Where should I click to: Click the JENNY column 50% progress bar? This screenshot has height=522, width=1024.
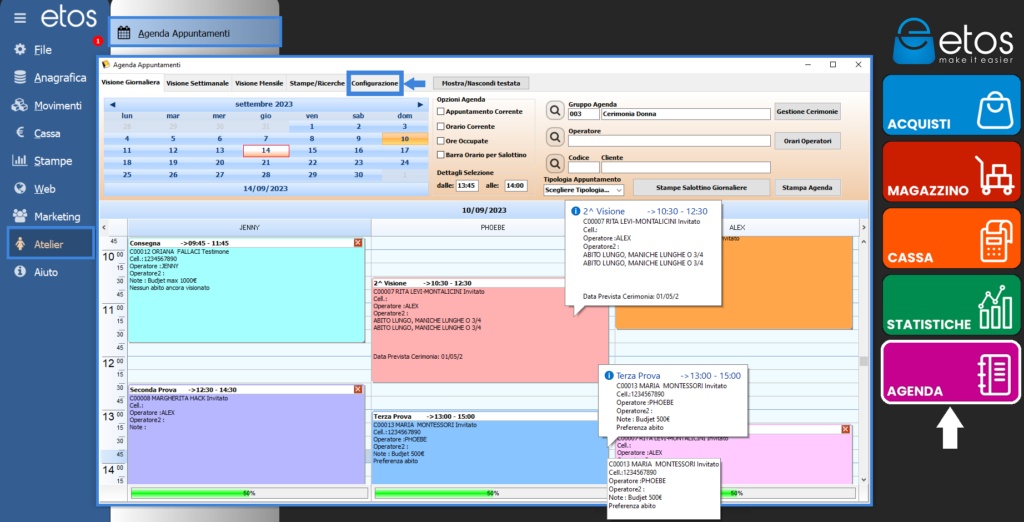[x=248, y=493]
